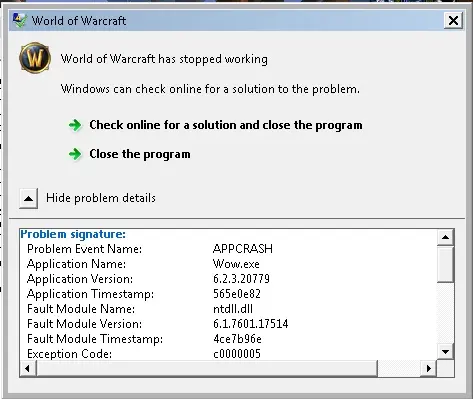The height and width of the screenshot is (399, 473).
Task: Click fault module timestamp 4ce7b96e
Action: [237, 339]
